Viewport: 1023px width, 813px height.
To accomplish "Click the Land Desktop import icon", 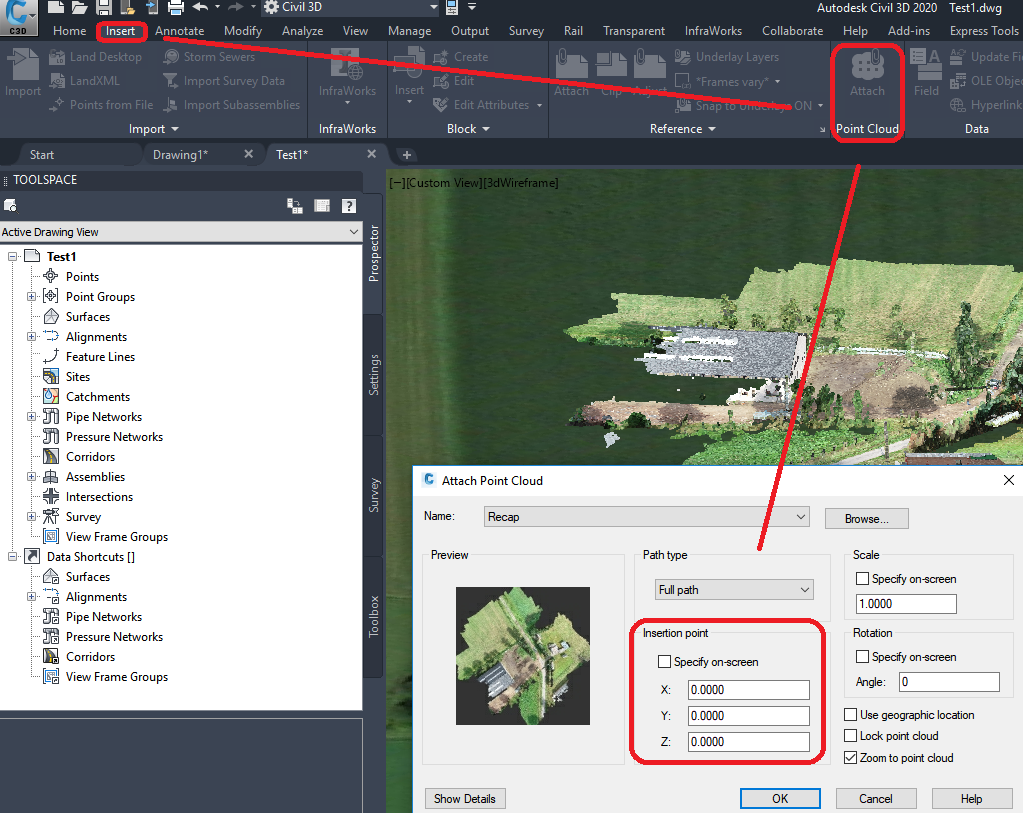I will click(x=57, y=57).
